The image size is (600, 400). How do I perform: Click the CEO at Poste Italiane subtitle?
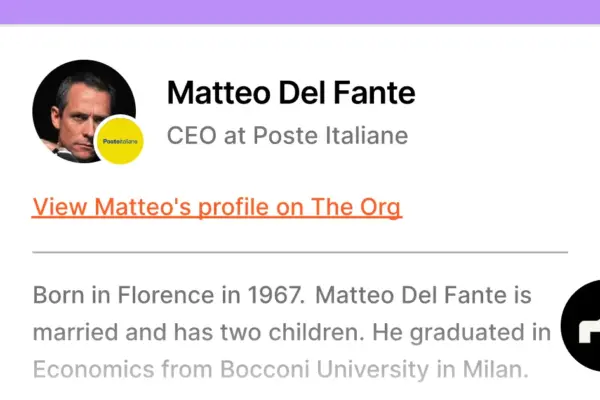click(x=287, y=135)
